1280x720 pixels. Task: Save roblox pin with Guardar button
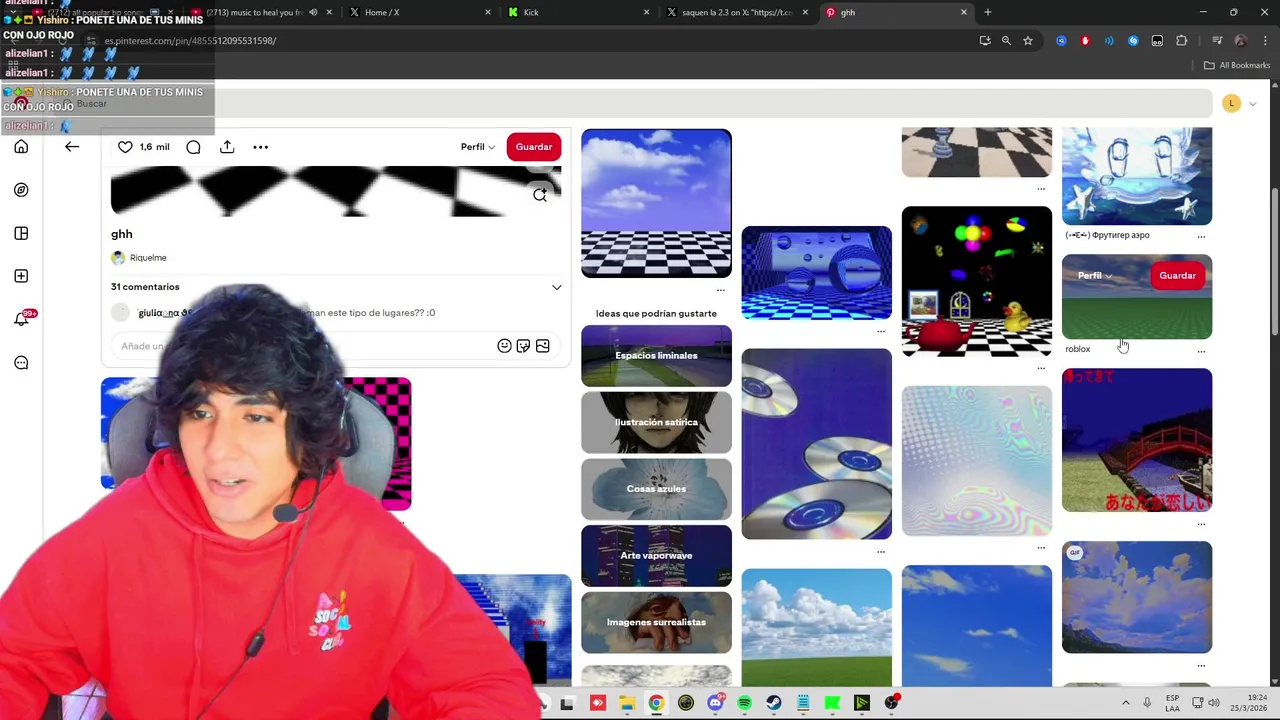coord(1177,276)
